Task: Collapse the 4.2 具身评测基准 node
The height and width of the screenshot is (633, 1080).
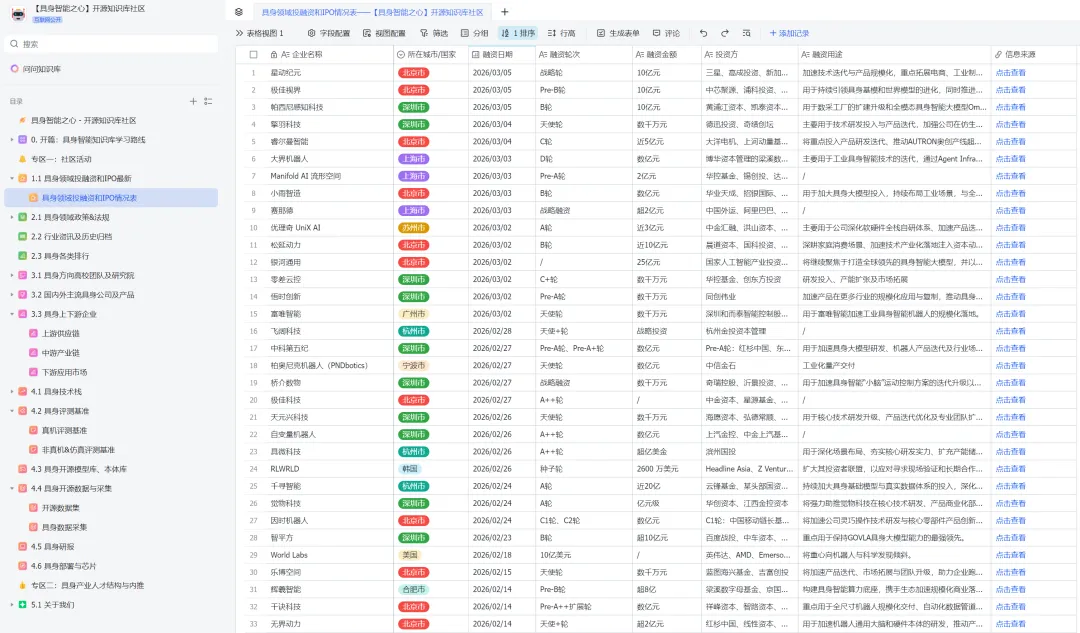Action: coord(12,411)
